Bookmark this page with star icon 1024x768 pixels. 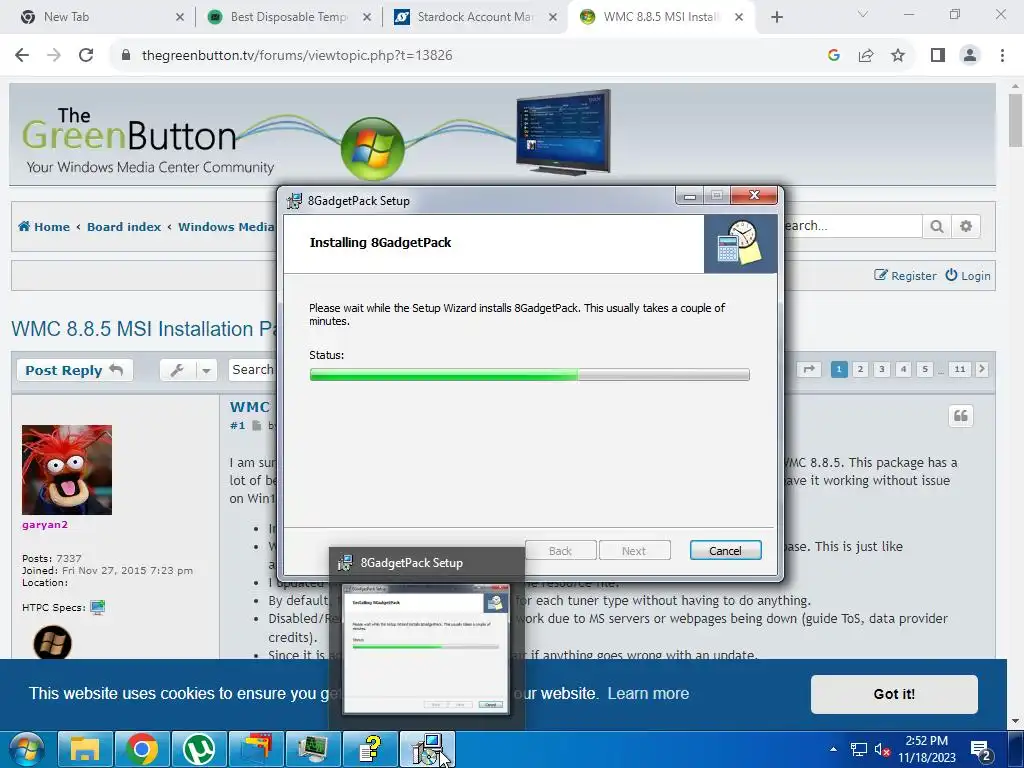pos(898,56)
